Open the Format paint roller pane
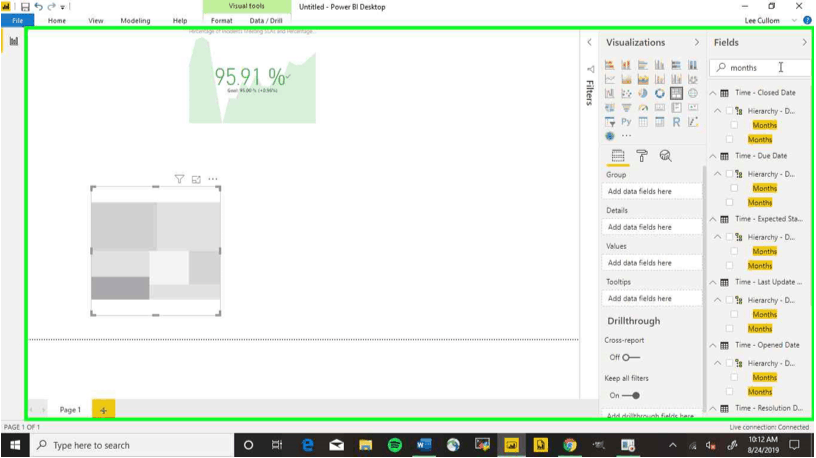The height and width of the screenshot is (458, 816). (642, 156)
